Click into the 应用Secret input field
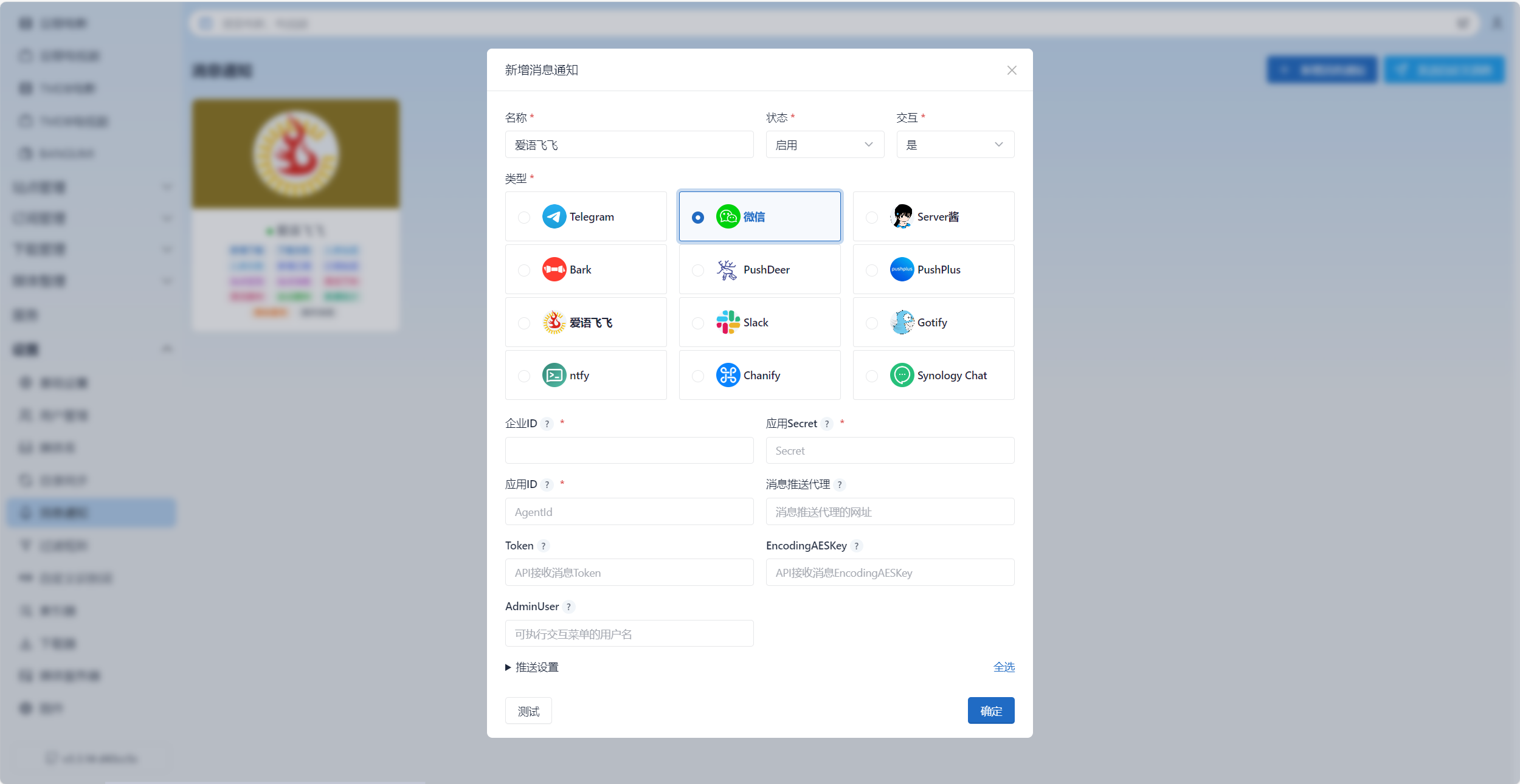Viewport: 1520px width, 784px height. click(x=890, y=451)
